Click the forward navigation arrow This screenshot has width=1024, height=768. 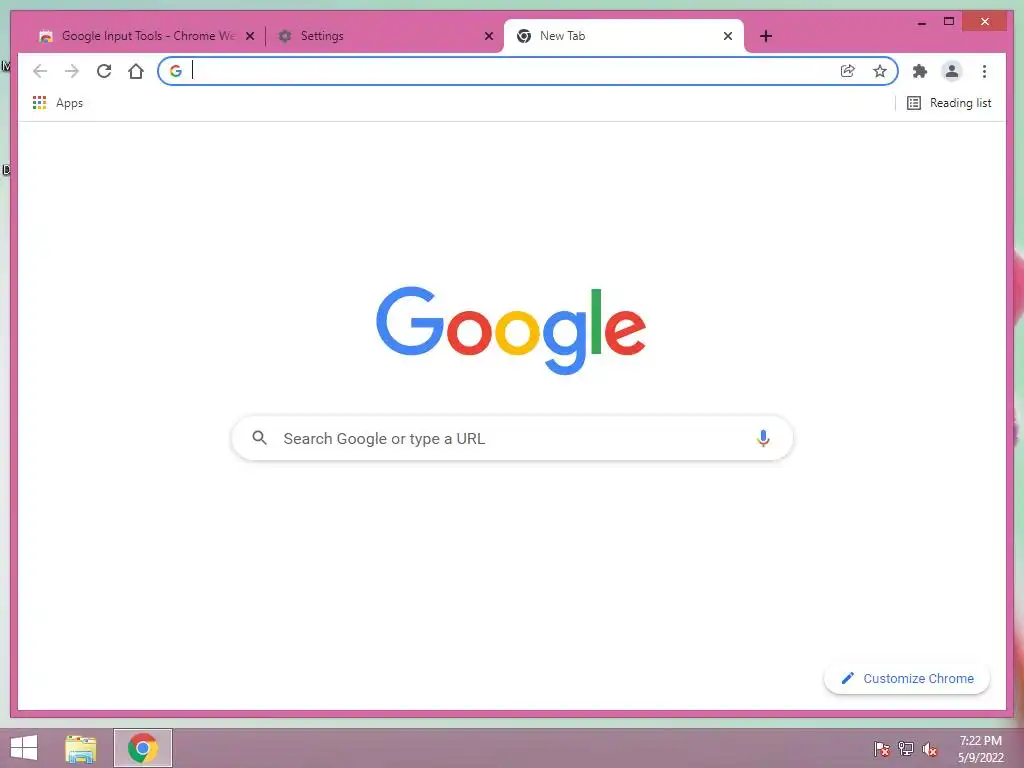[x=72, y=71]
